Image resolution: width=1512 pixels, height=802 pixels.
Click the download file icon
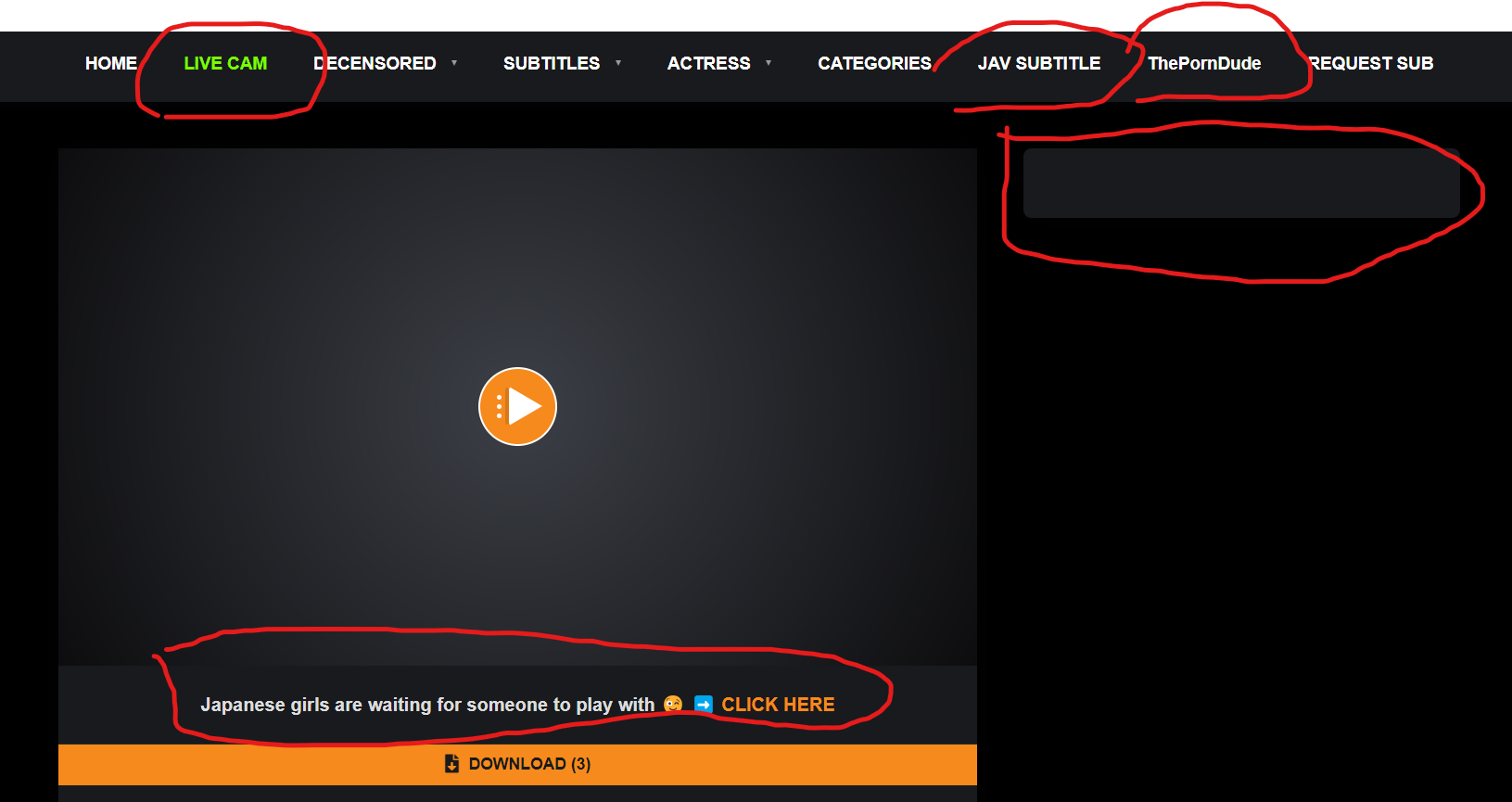click(x=451, y=764)
